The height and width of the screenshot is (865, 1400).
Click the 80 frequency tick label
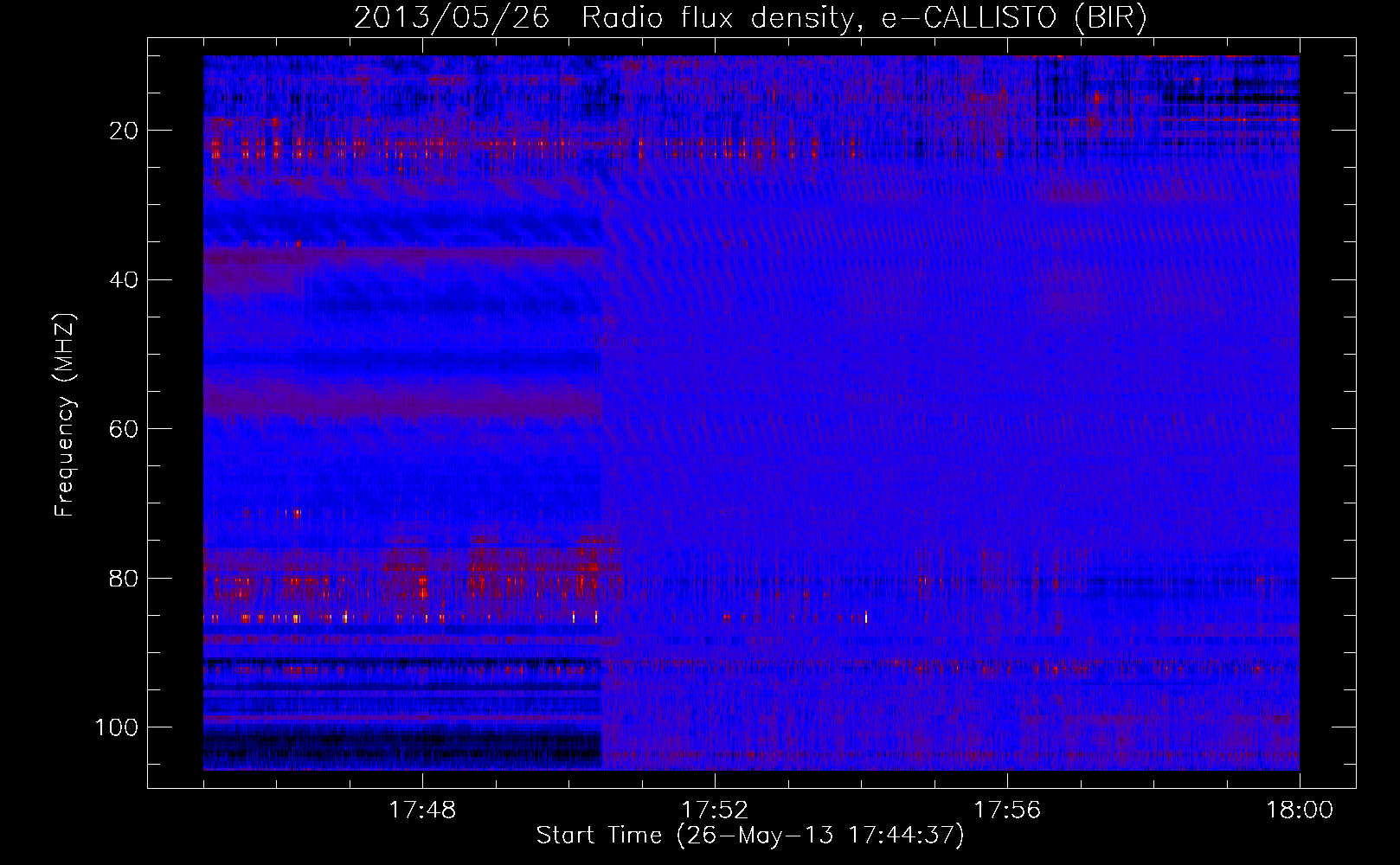coord(124,578)
